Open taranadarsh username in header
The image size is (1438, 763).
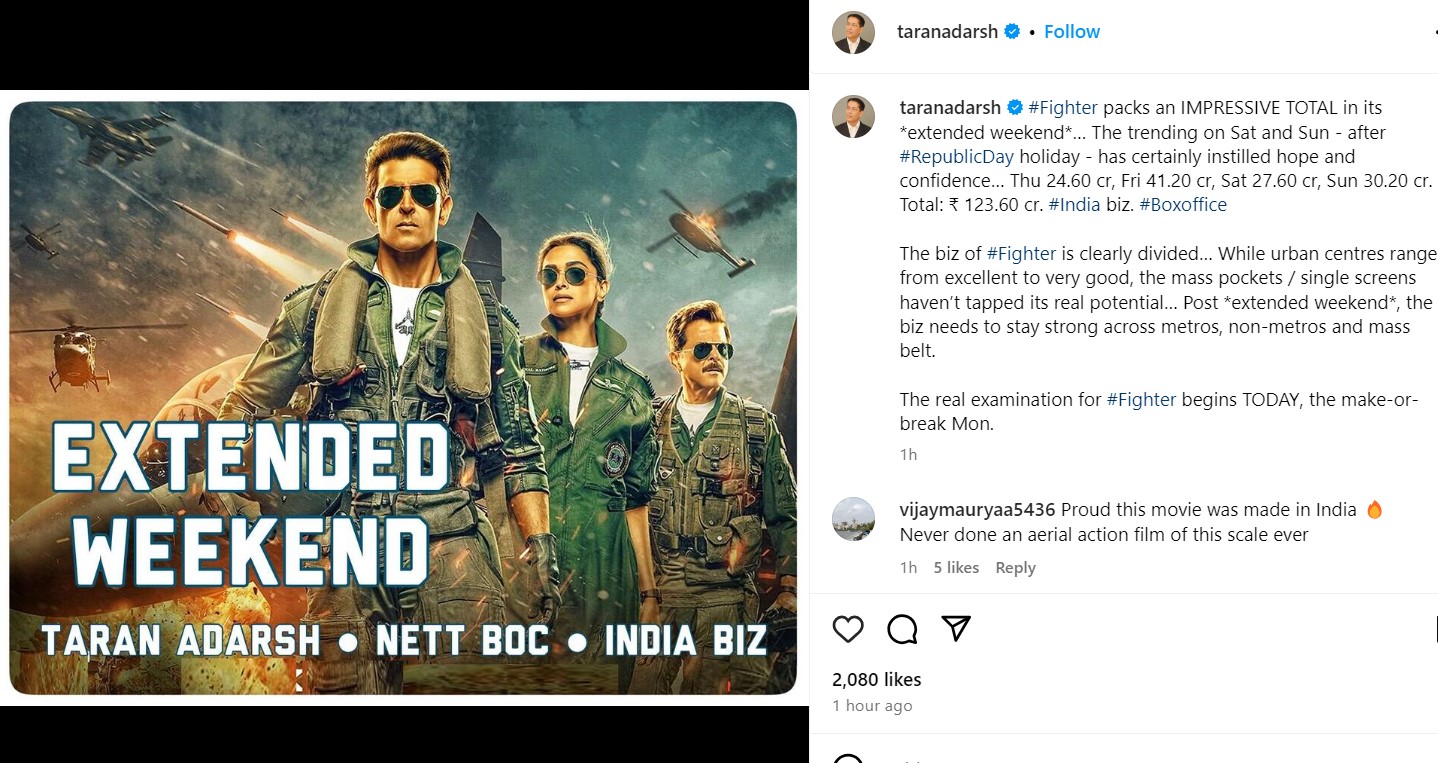tap(947, 32)
